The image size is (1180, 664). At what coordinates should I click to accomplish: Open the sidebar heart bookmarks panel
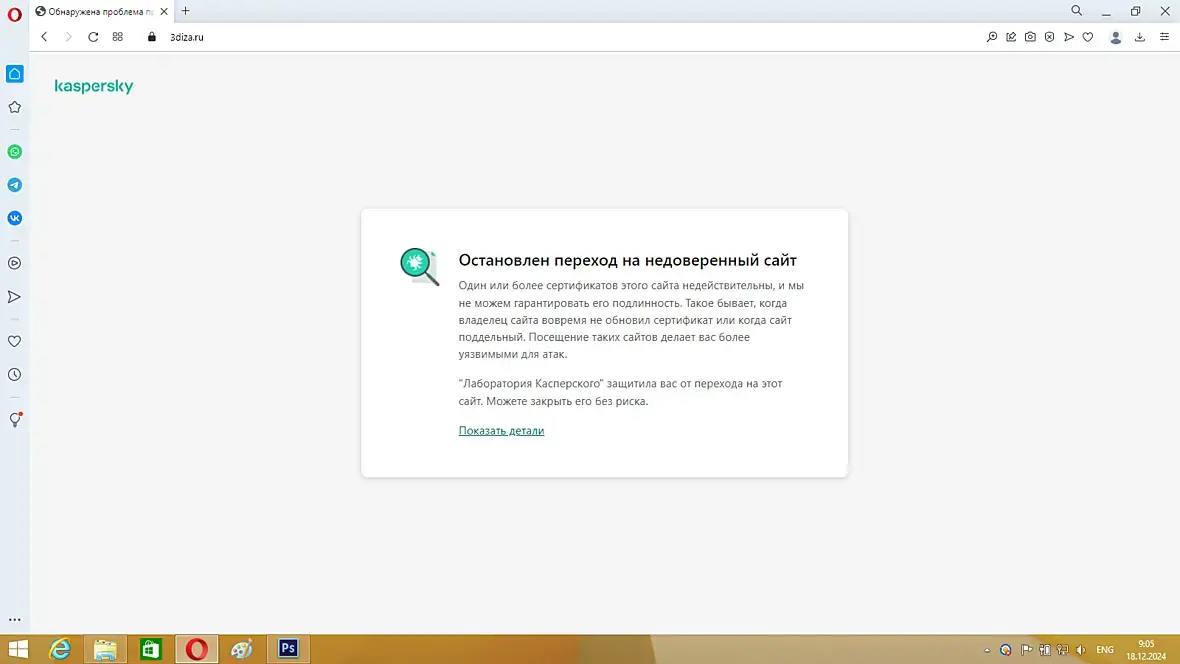pyautogui.click(x=14, y=342)
